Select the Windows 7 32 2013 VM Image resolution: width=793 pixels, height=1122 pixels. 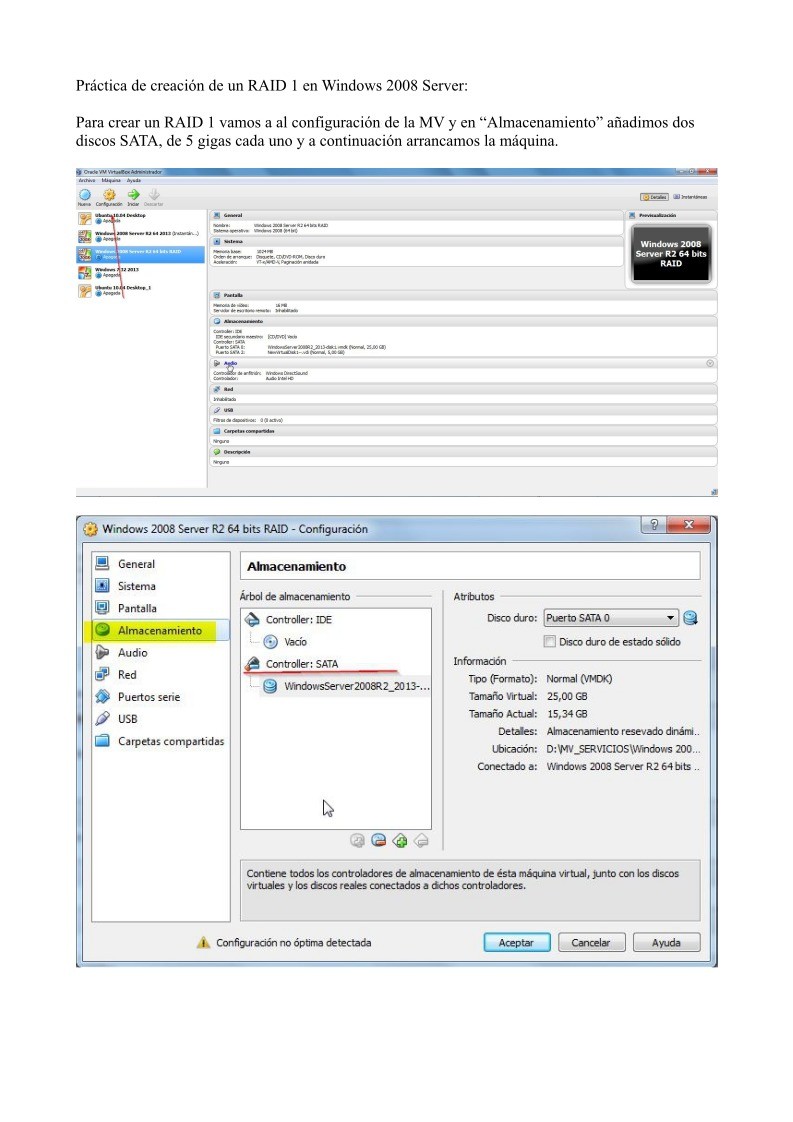click(x=140, y=273)
